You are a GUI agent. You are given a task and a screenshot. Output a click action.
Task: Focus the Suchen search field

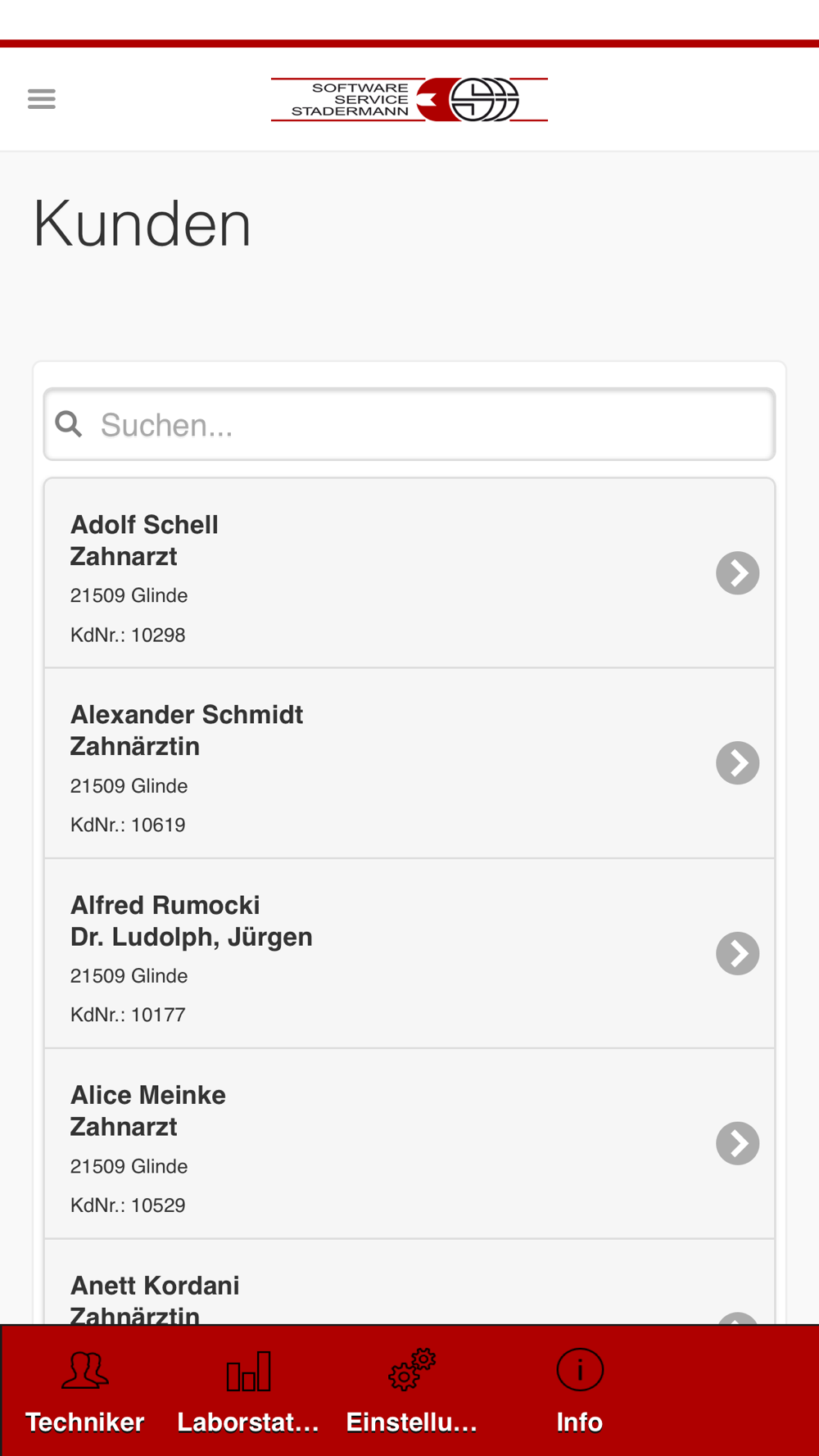tap(409, 424)
